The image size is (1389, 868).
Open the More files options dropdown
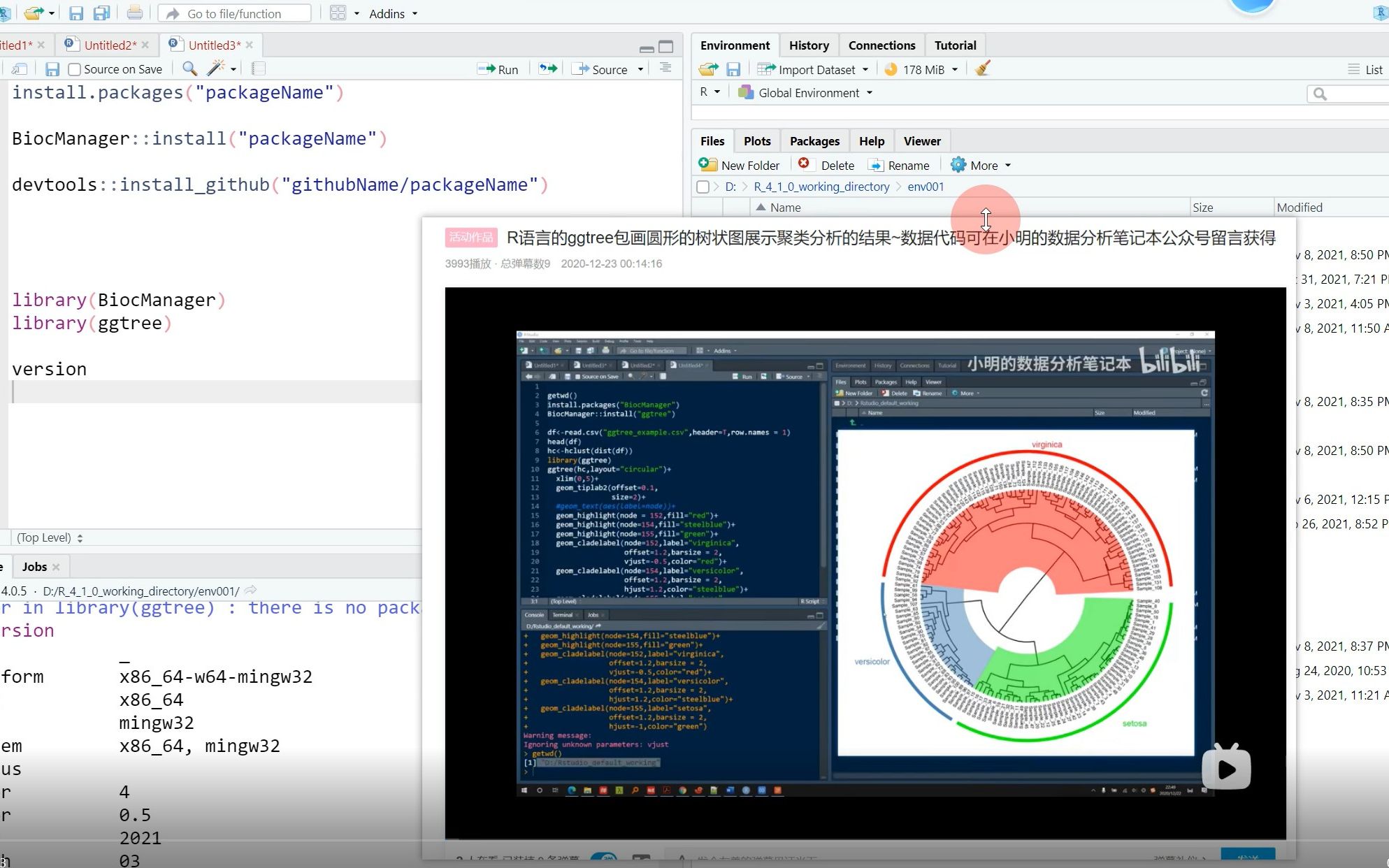(x=983, y=166)
